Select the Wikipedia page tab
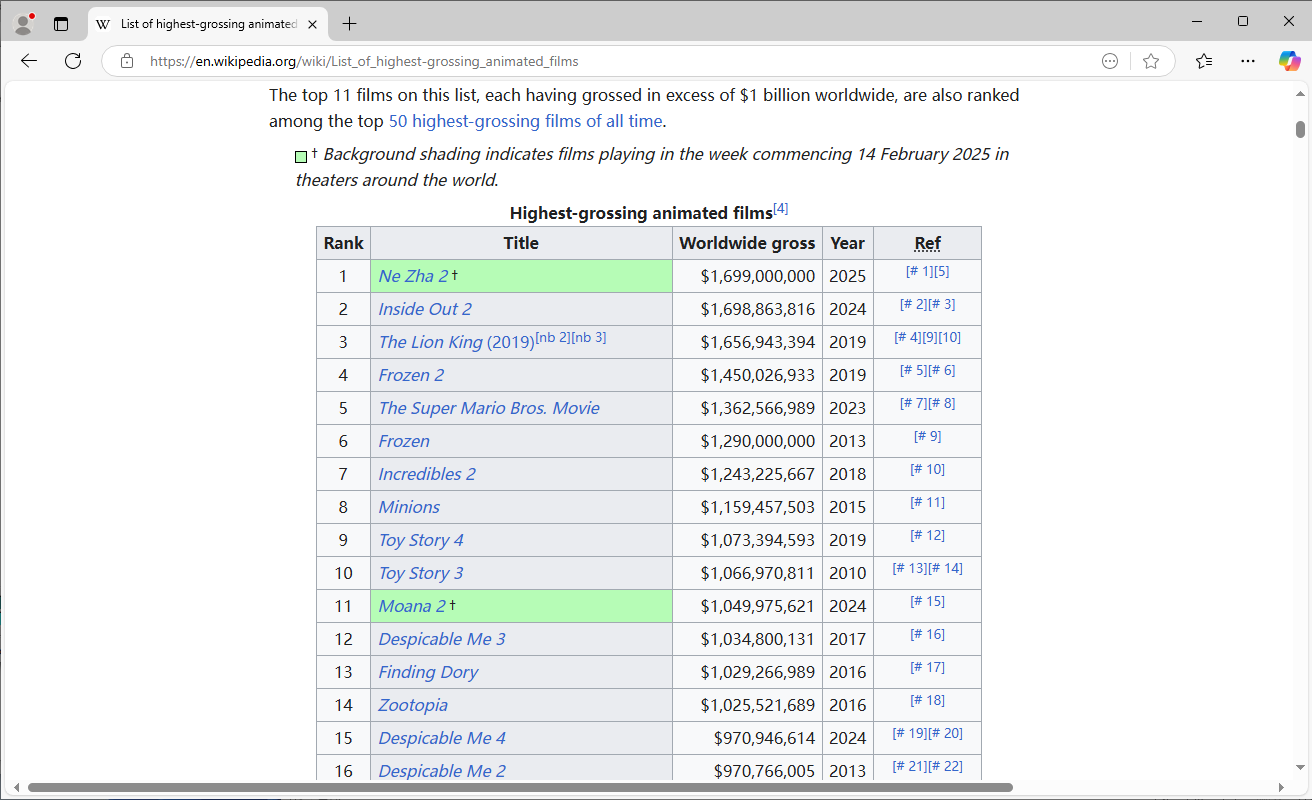 pos(208,24)
